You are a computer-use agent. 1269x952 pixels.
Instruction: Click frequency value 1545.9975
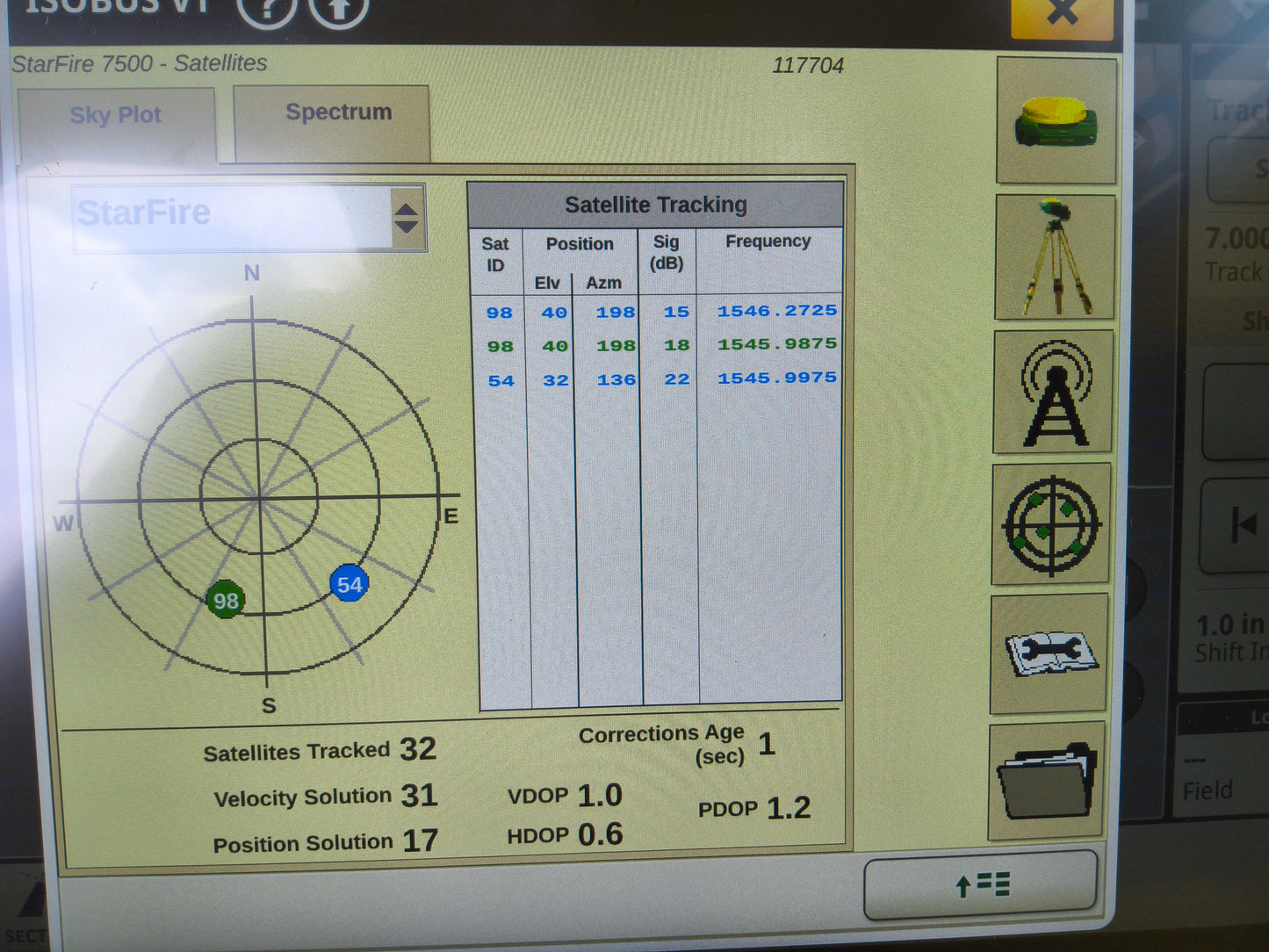(777, 378)
